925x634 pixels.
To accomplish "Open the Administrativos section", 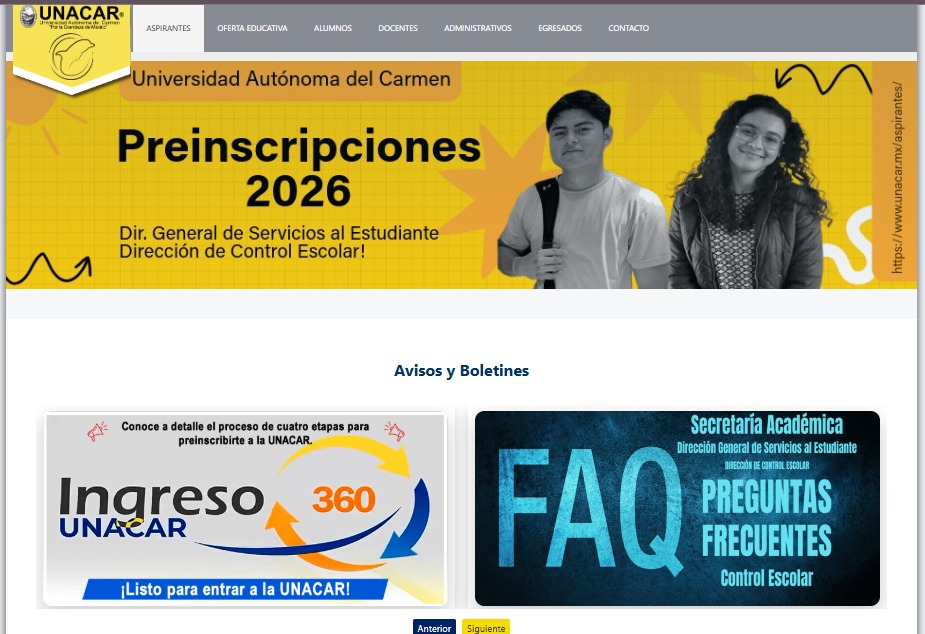I will coord(478,28).
